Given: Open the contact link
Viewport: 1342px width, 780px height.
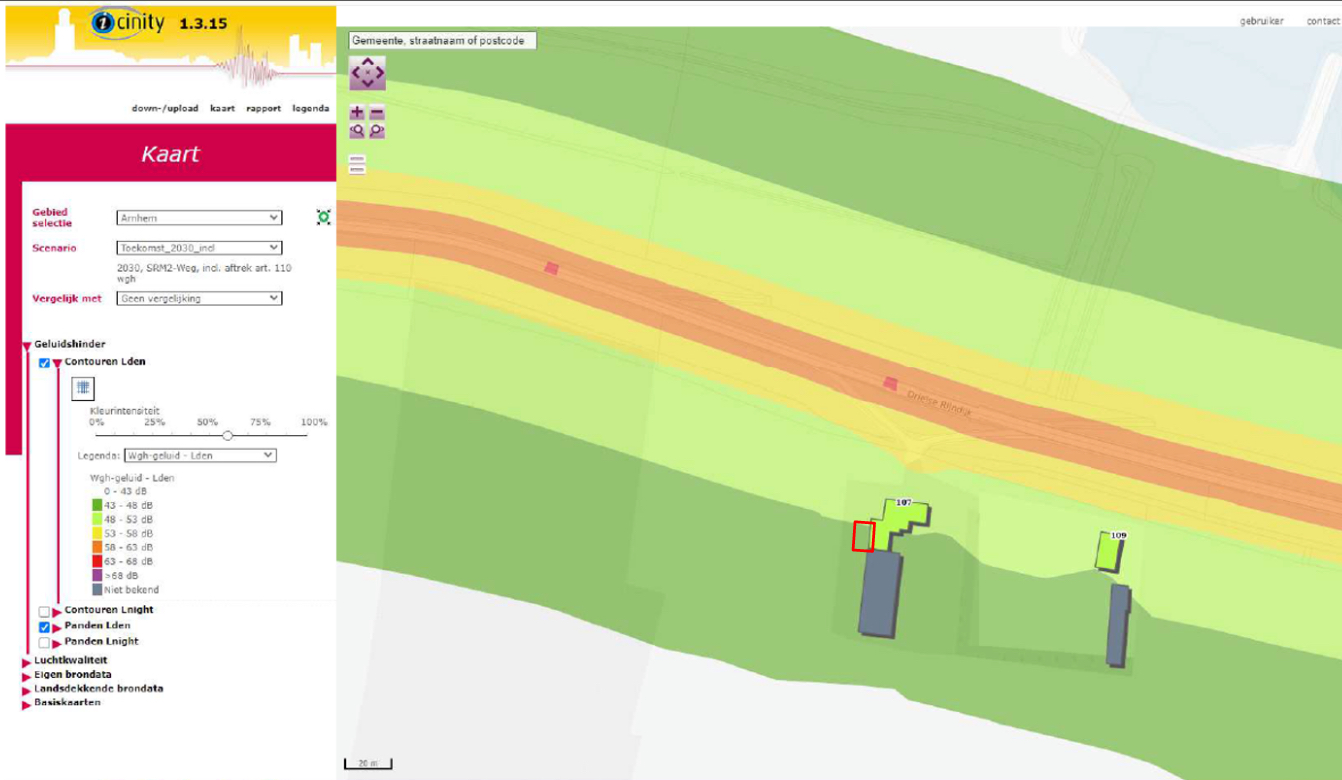Looking at the screenshot, I should click(1322, 21).
